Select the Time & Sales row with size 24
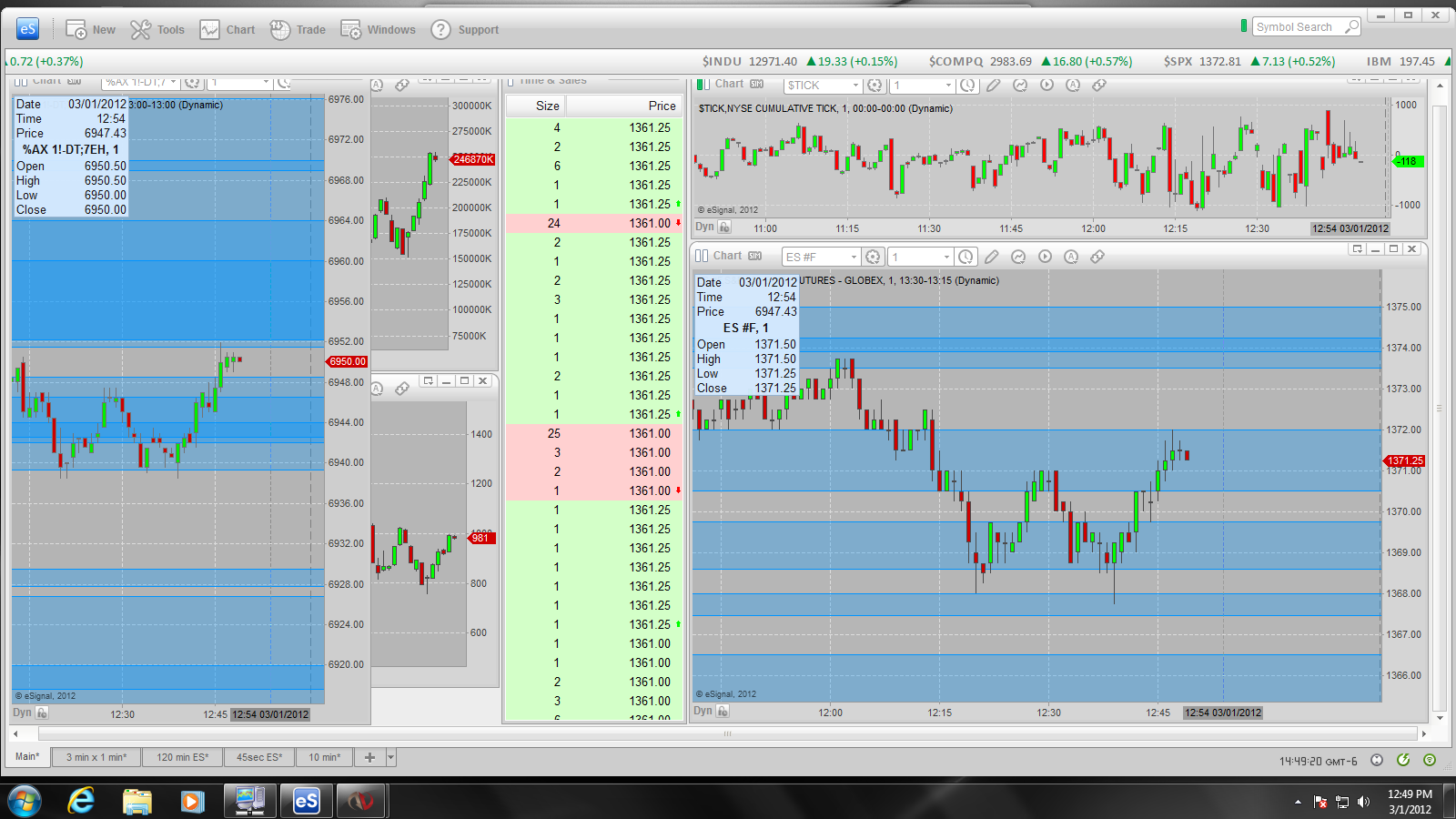 click(595, 223)
